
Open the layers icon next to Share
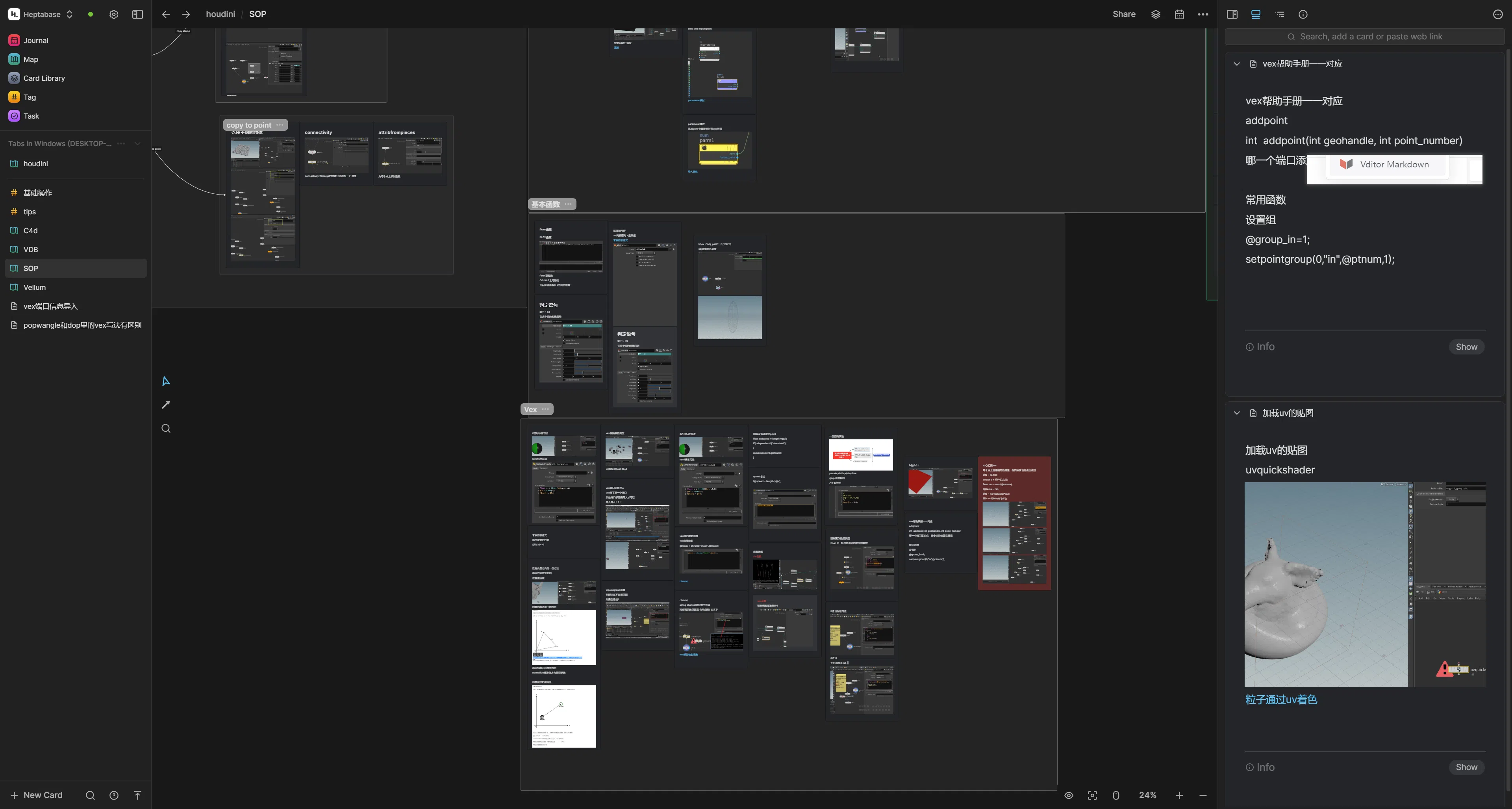click(1156, 14)
